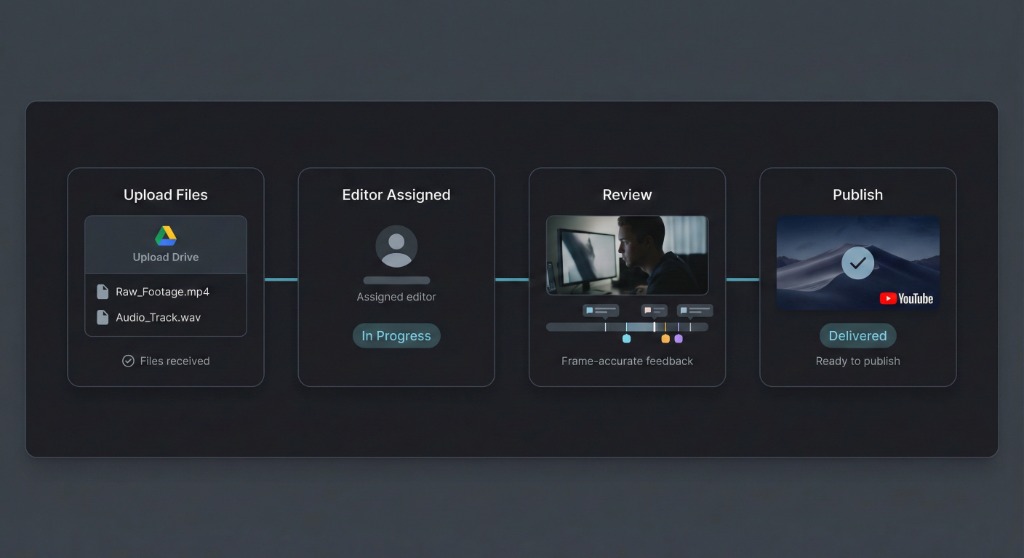Screen dimensions: 1024x558
Task: Click the middle comment bubble above the timeline
Action: pyautogui.click(x=654, y=310)
